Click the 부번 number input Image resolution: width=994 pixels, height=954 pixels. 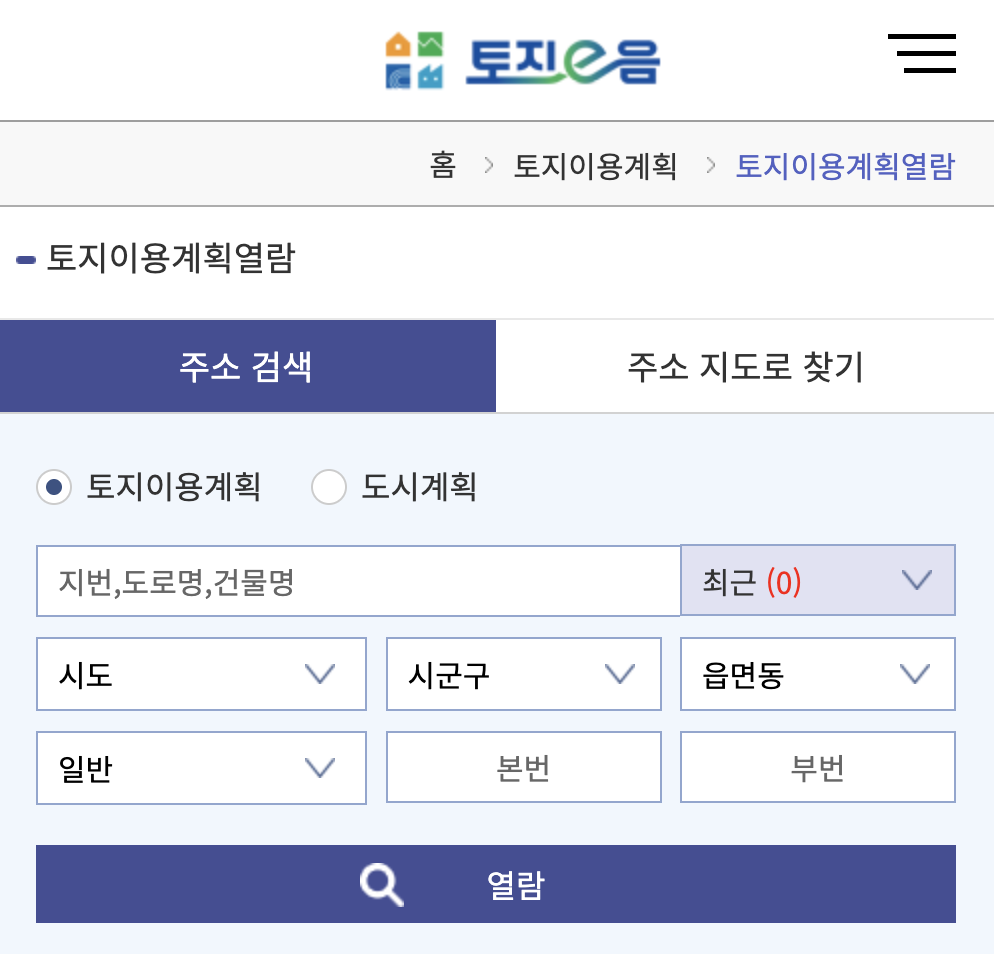coord(817,767)
